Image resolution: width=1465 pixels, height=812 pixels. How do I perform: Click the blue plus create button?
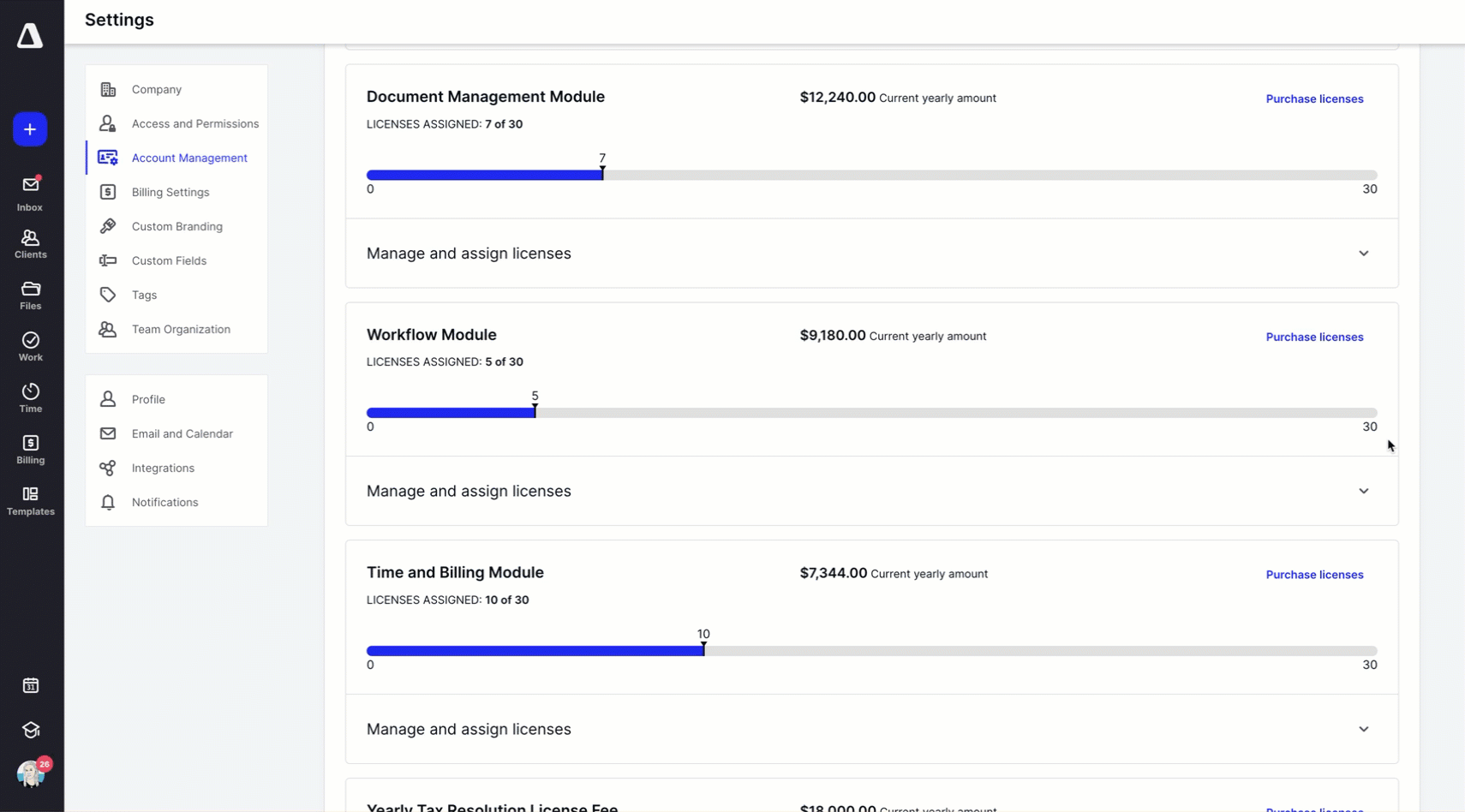(x=30, y=129)
